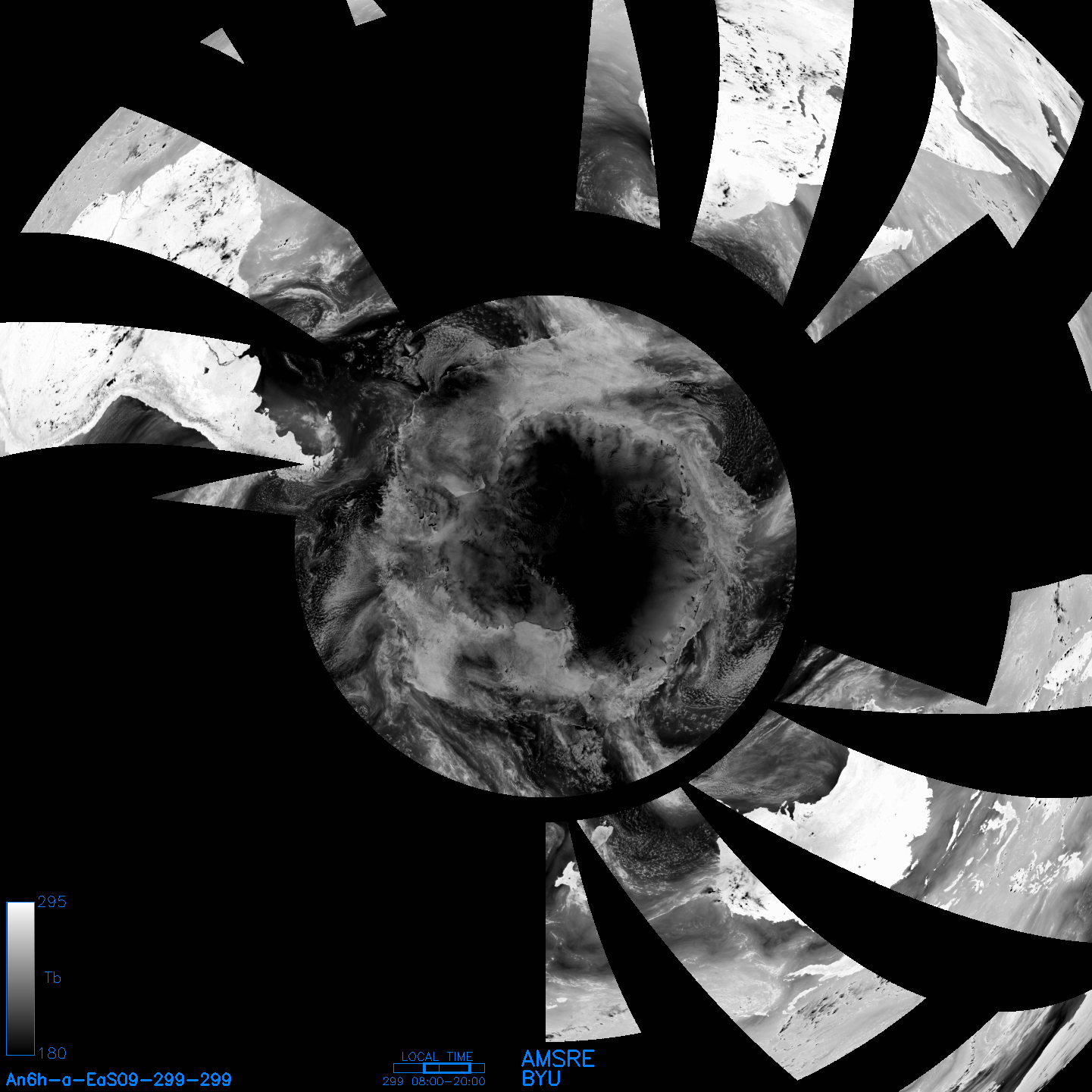Click the 299 08:00-20:00 time text
1092x1092 pixels.
434,1081
